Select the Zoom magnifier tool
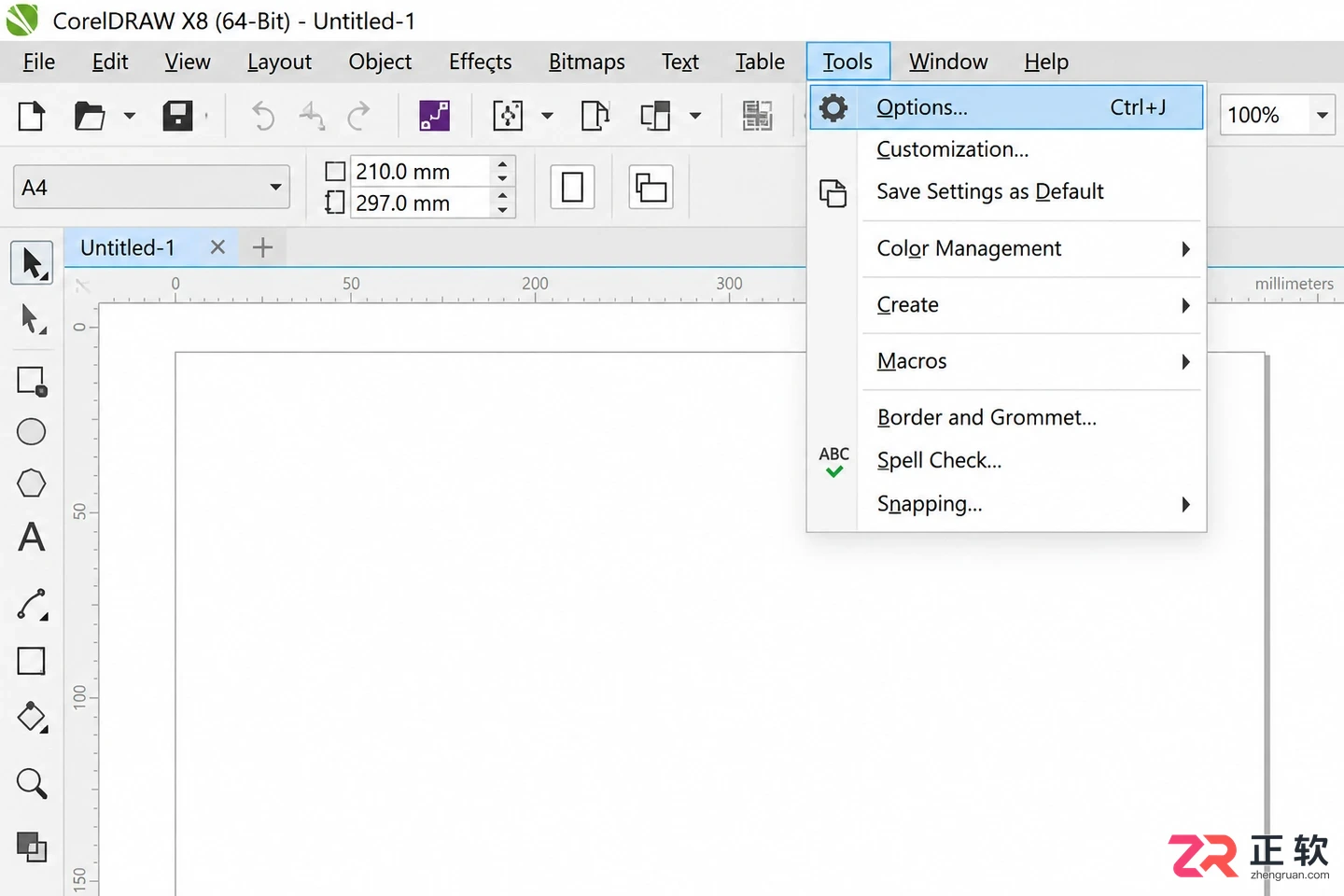The image size is (1344, 896). tap(32, 783)
